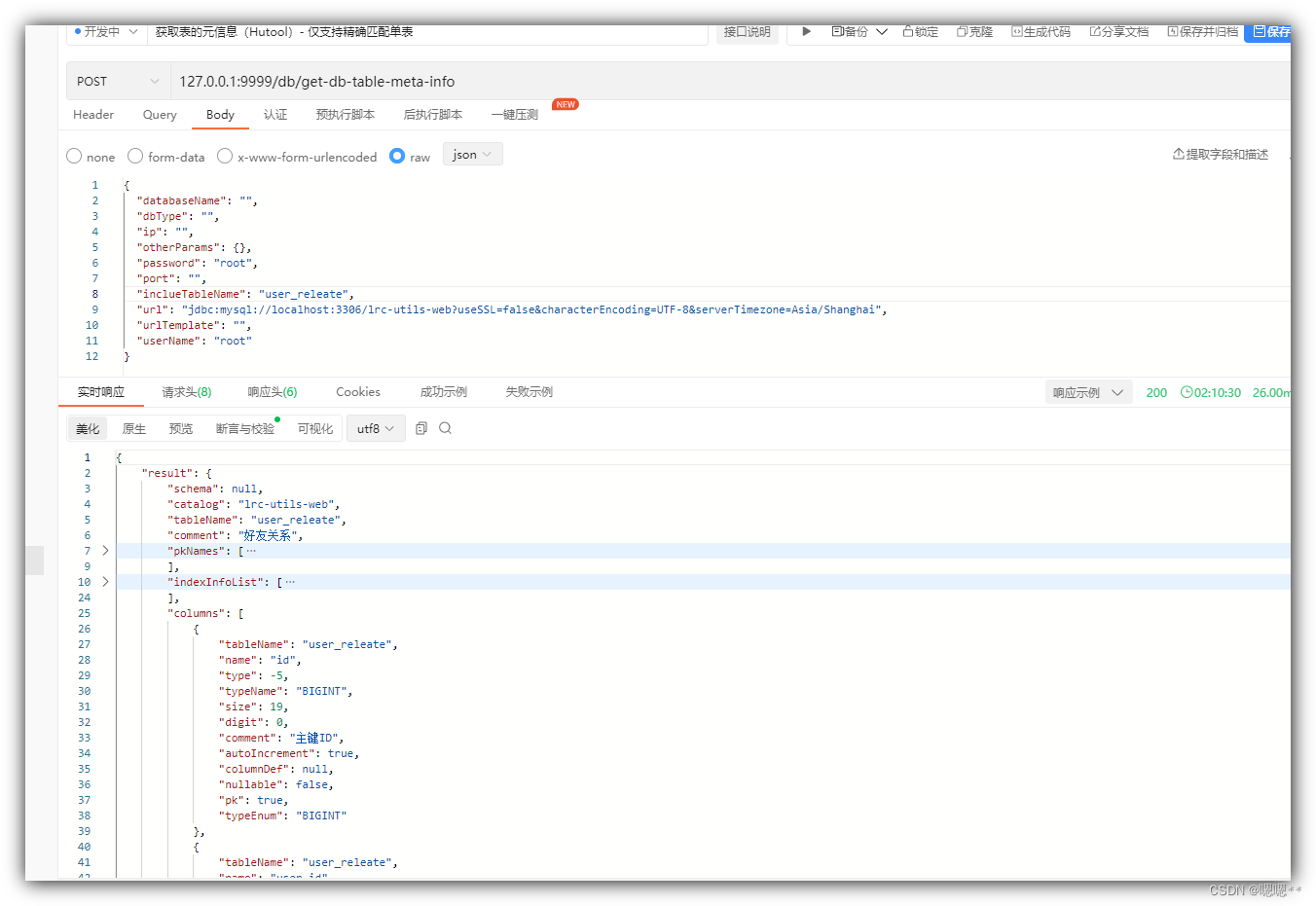
Task: Click the 生成代码 generate code button
Action: tap(1041, 32)
